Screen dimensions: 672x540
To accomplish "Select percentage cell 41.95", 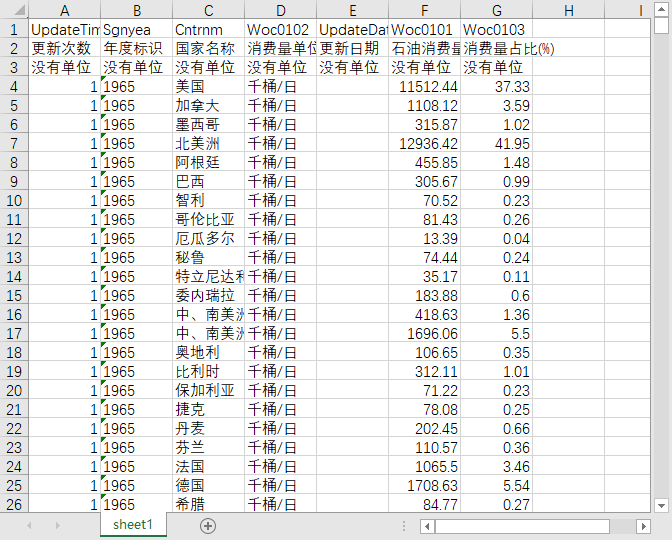I will tap(496, 143).
